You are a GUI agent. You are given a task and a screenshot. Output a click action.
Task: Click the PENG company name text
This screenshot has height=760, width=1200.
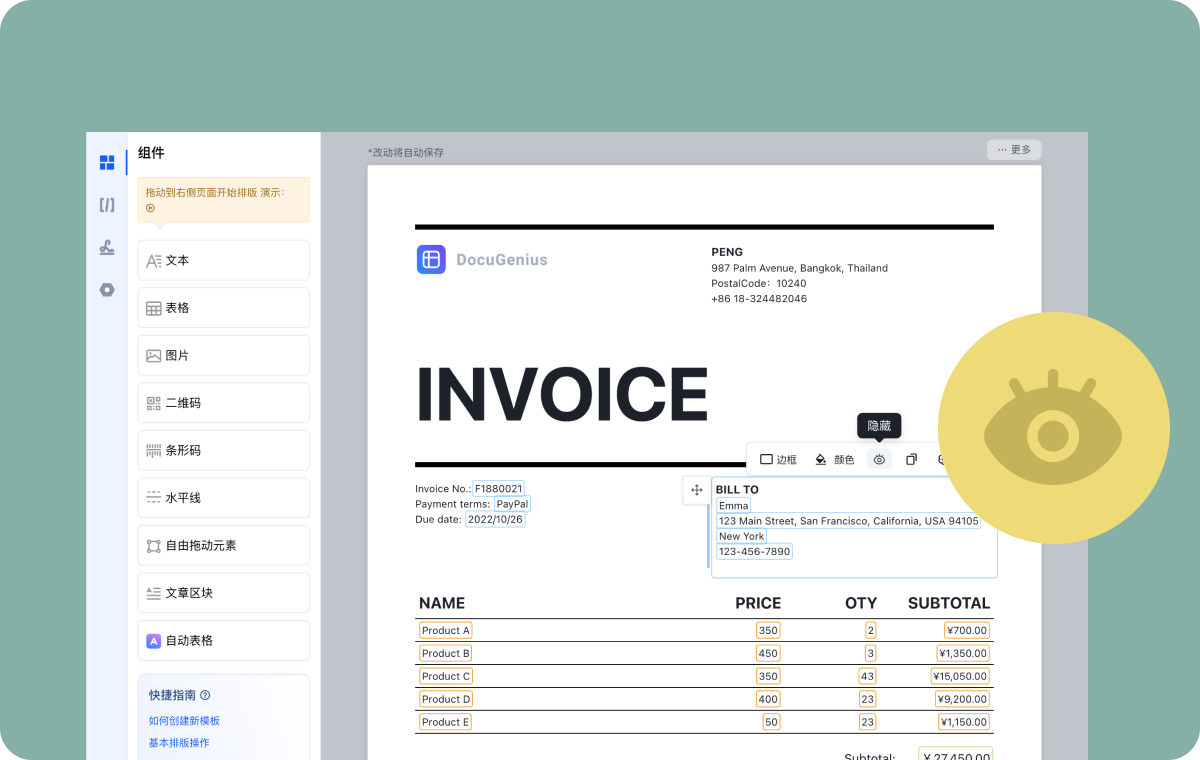(x=727, y=252)
